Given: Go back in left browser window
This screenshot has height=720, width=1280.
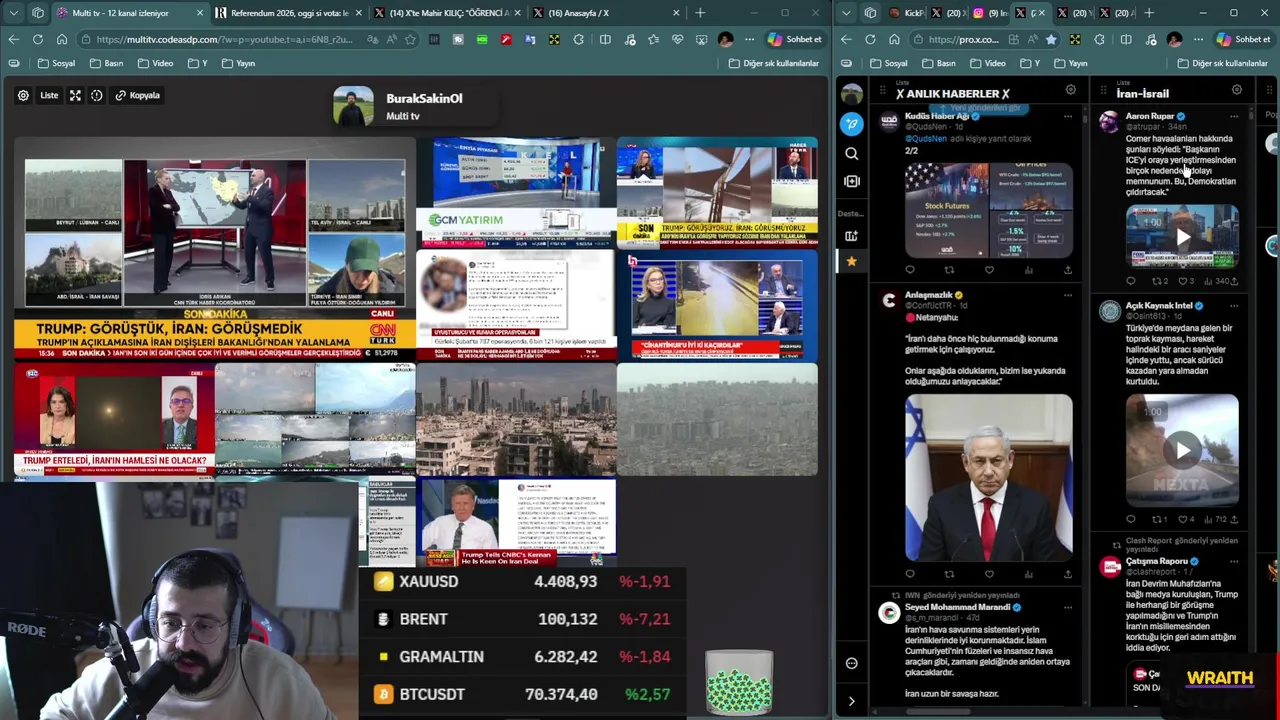Looking at the screenshot, I should coord(14,39).
